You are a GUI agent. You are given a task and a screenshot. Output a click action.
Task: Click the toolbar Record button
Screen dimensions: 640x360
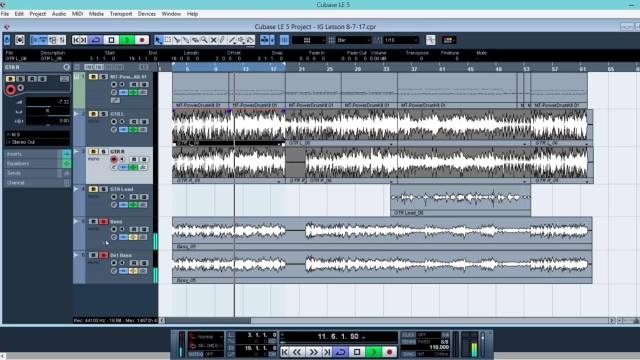[x=142, y=40]
